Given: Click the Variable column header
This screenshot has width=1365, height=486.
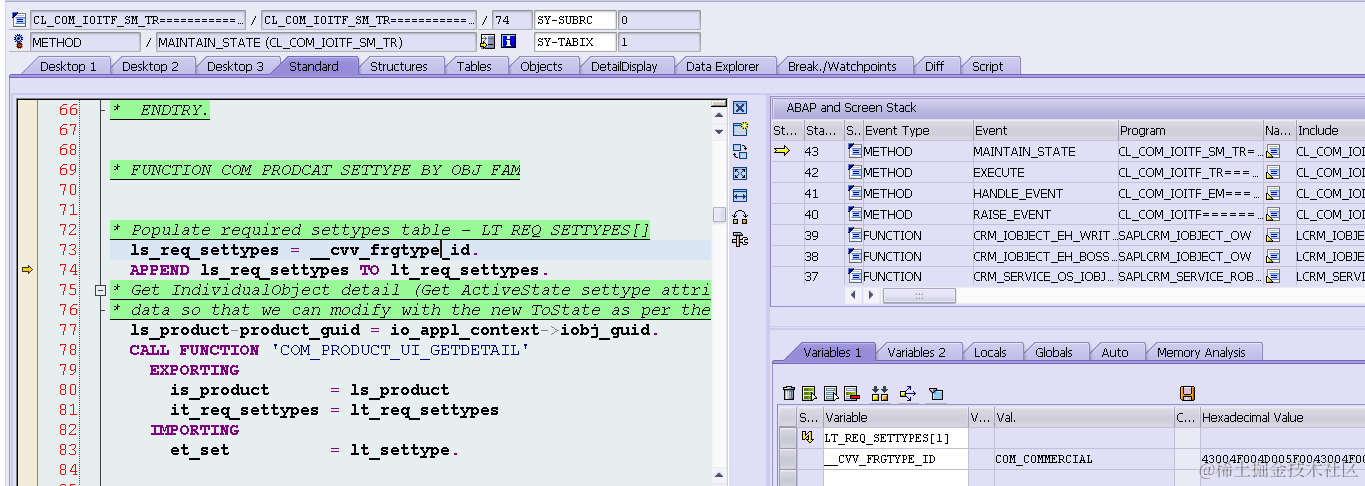Looking at the screenshot, I should [x=895, y=417].
